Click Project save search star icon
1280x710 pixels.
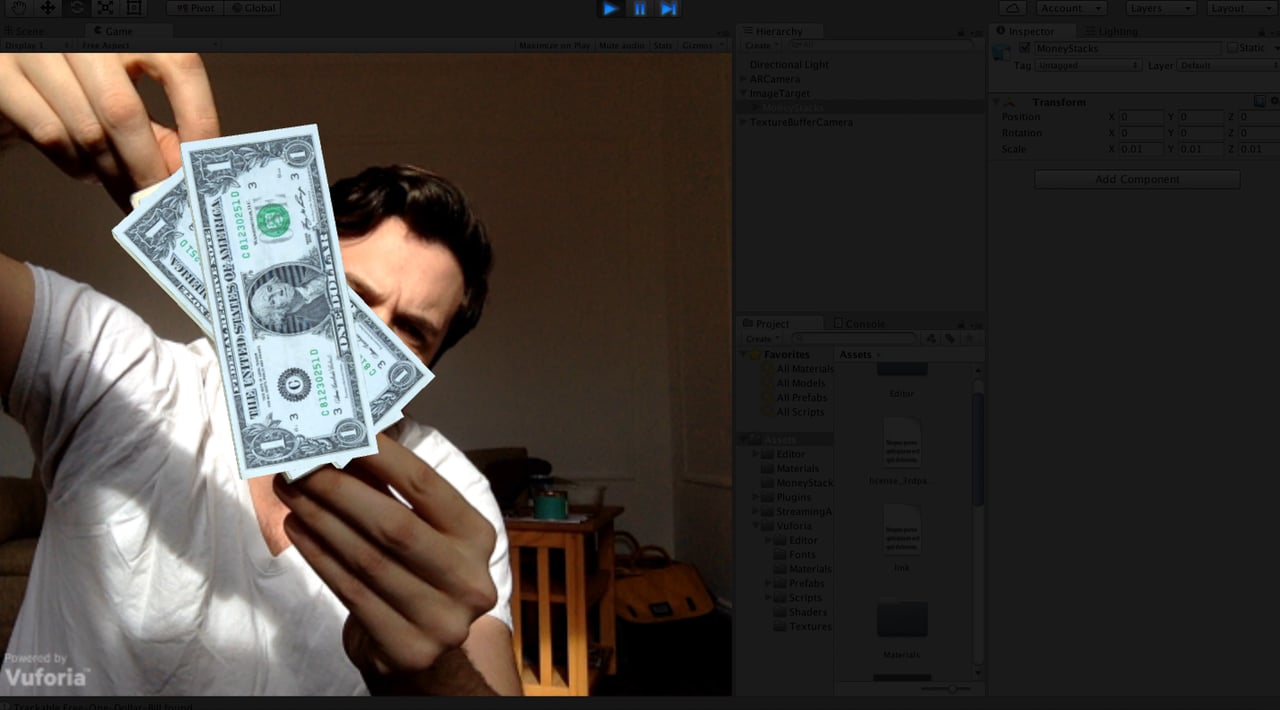click(968, 339)
